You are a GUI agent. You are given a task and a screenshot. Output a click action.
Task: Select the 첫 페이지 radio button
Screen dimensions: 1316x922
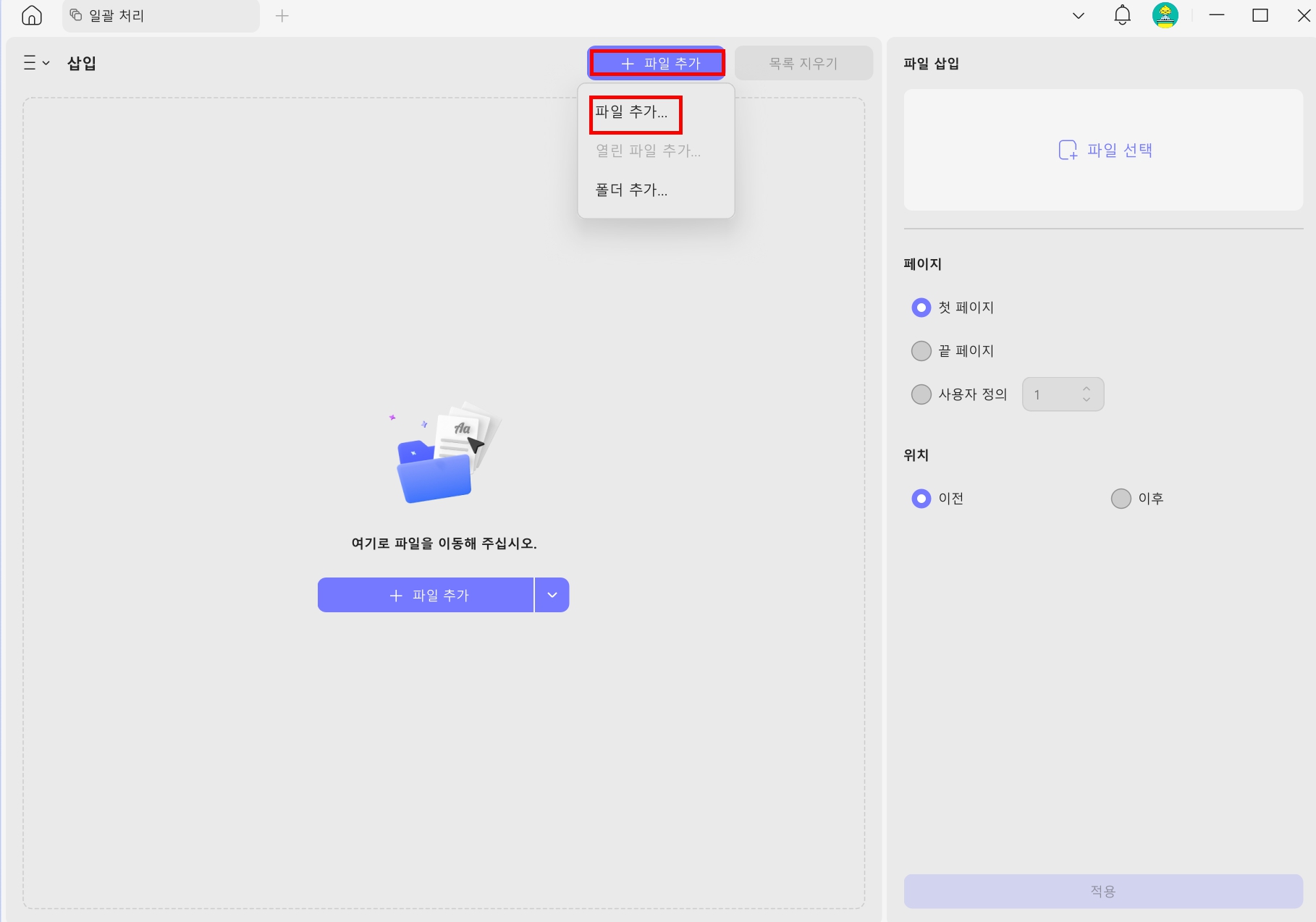921,308
